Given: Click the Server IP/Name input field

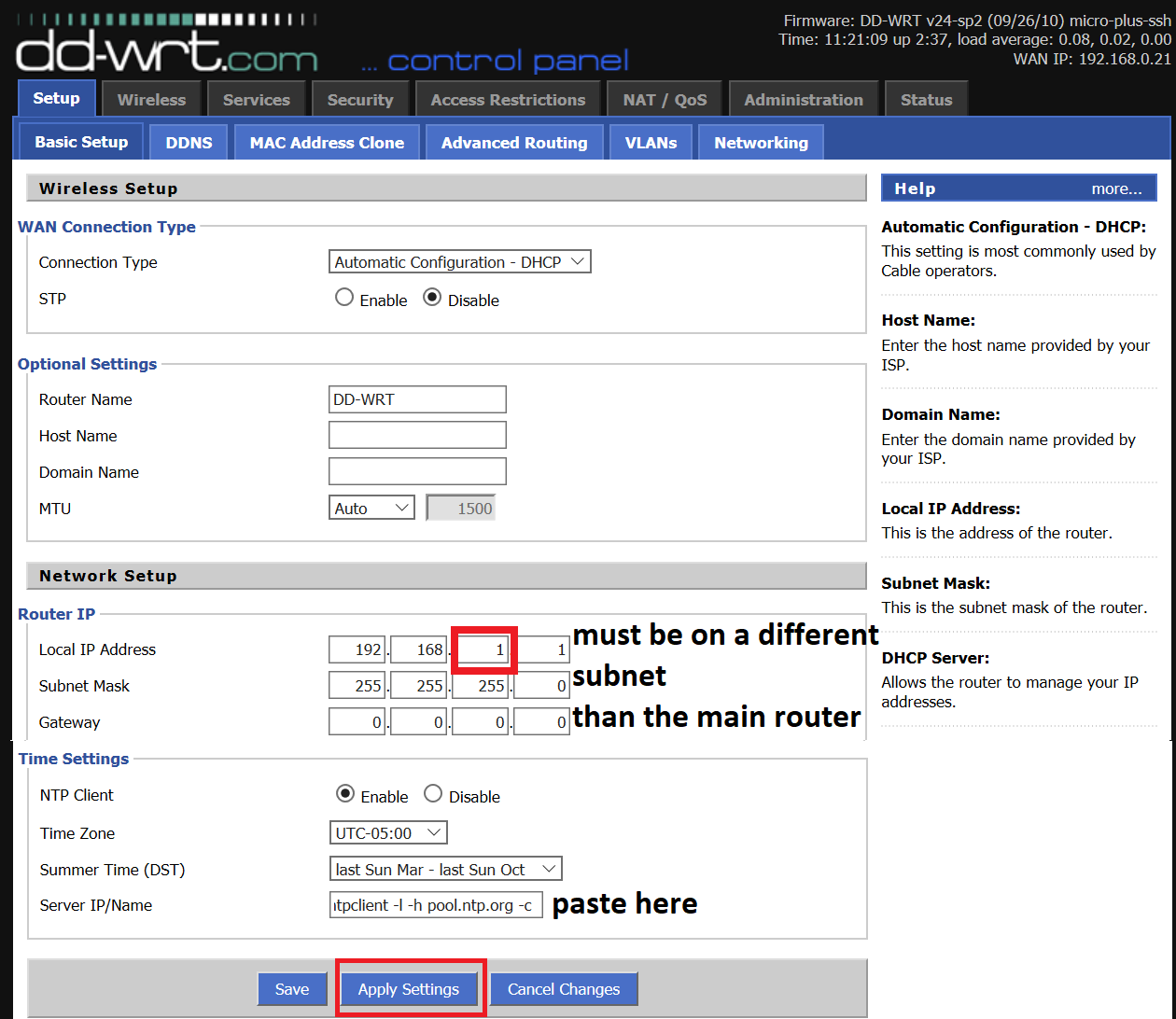Looking at the screenshot, I should pos(436,905).
